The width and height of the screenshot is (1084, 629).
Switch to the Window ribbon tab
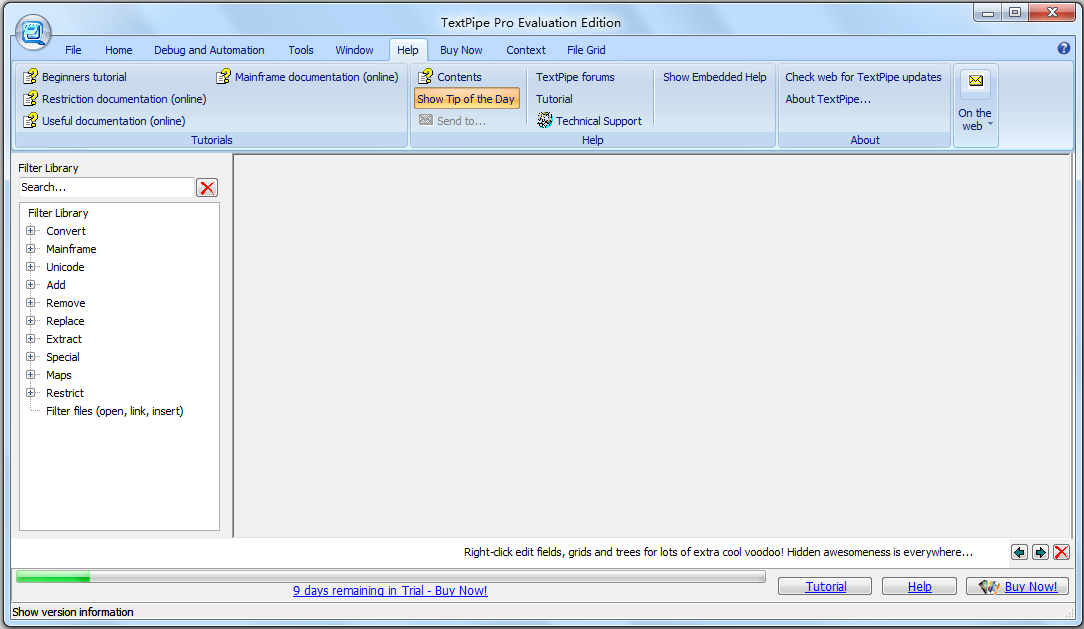(x=354, y=50)
